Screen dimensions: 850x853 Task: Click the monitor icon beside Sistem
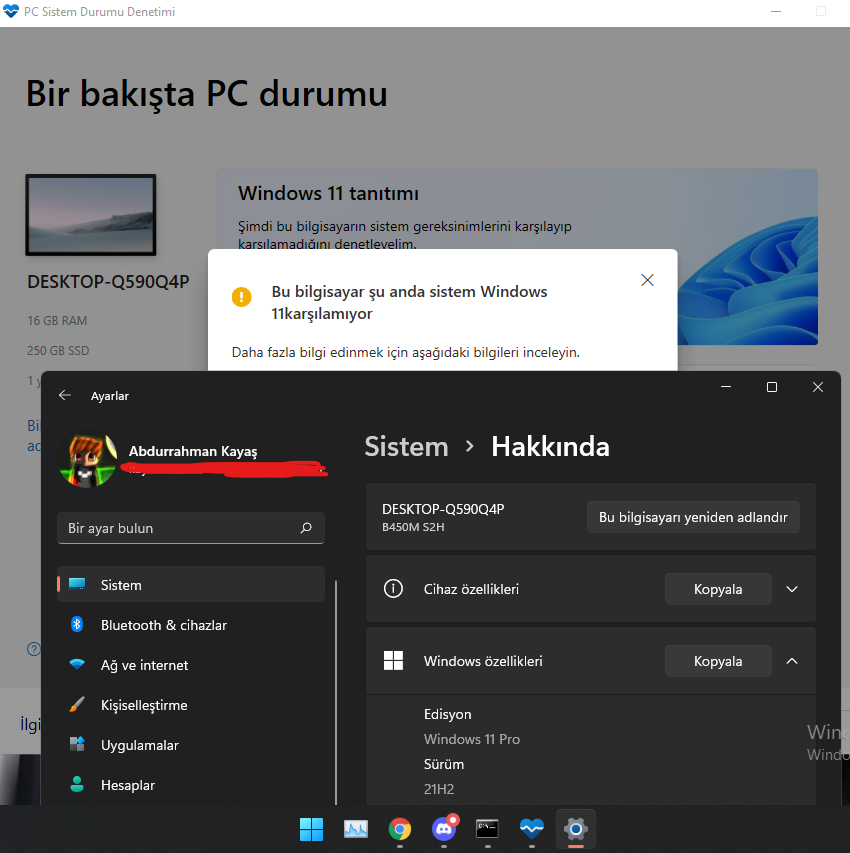(x=77, y=584)
